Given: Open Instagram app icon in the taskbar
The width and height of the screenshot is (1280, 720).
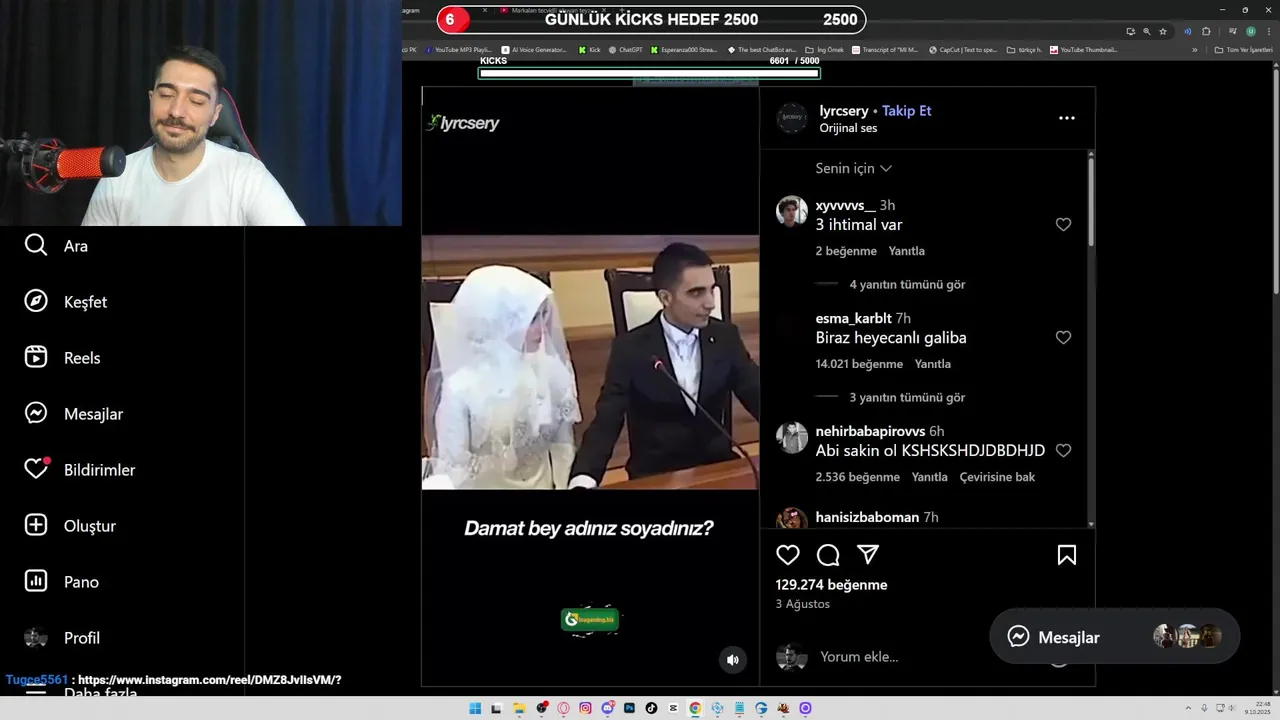Looking at the screenshot, I should (586, 708).
